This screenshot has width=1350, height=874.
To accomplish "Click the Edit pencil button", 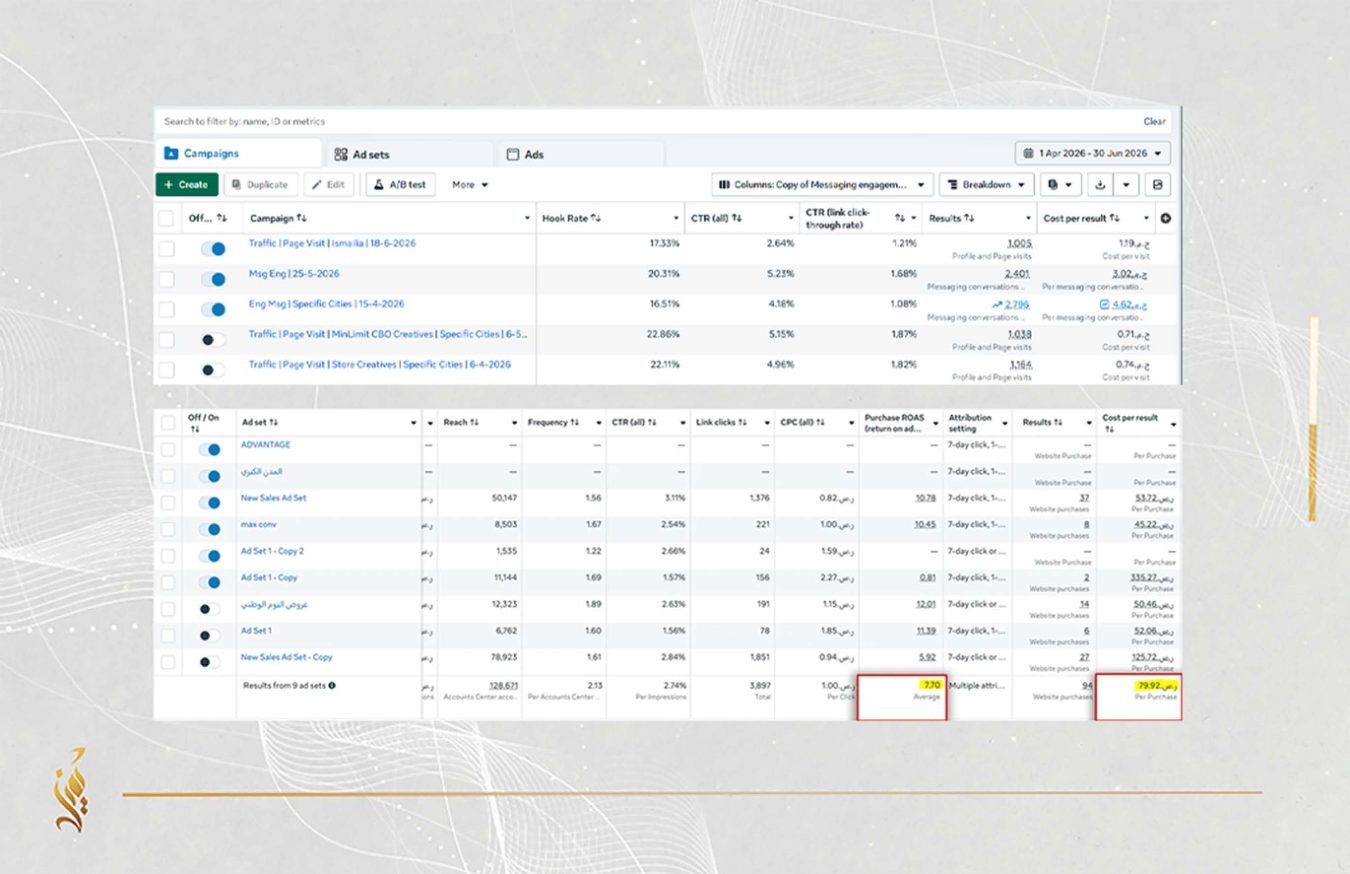I will pyautogui.click(x=328, y=185).
